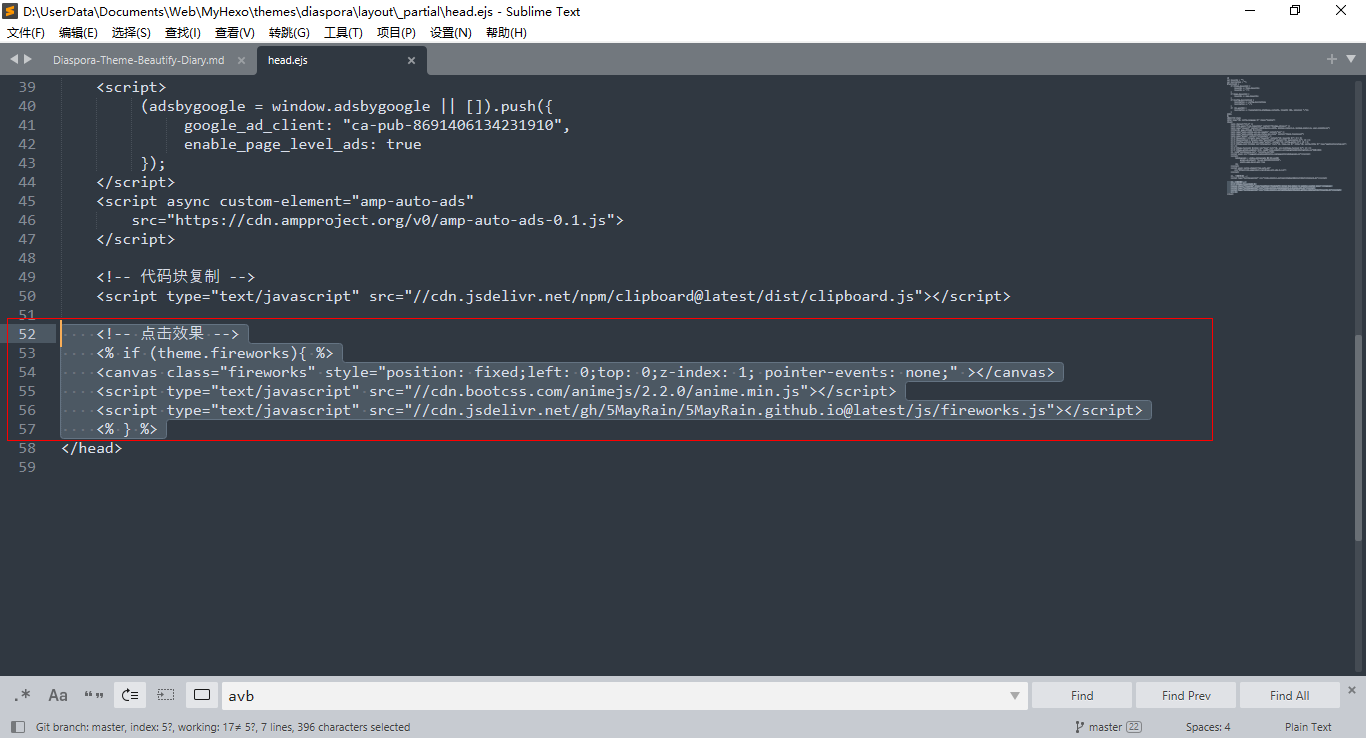Open the tab list dropdown arrow

(x=1350, y=60)
